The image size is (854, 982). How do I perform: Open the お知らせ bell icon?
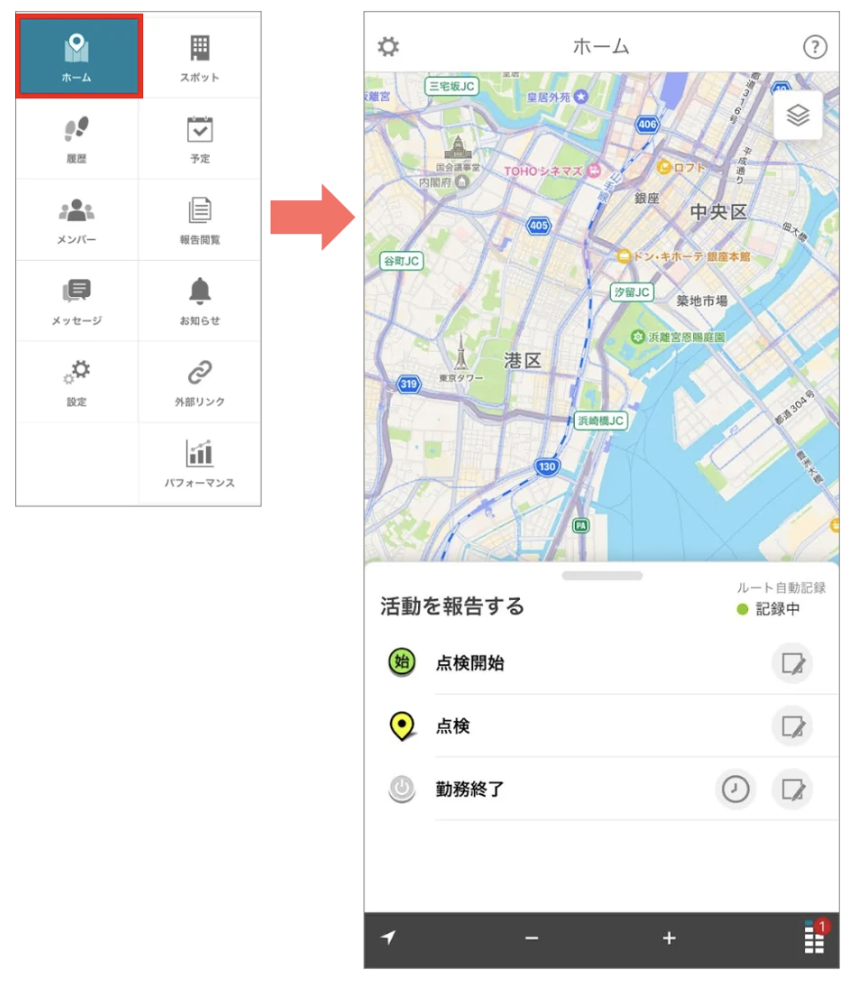point(200,291)
